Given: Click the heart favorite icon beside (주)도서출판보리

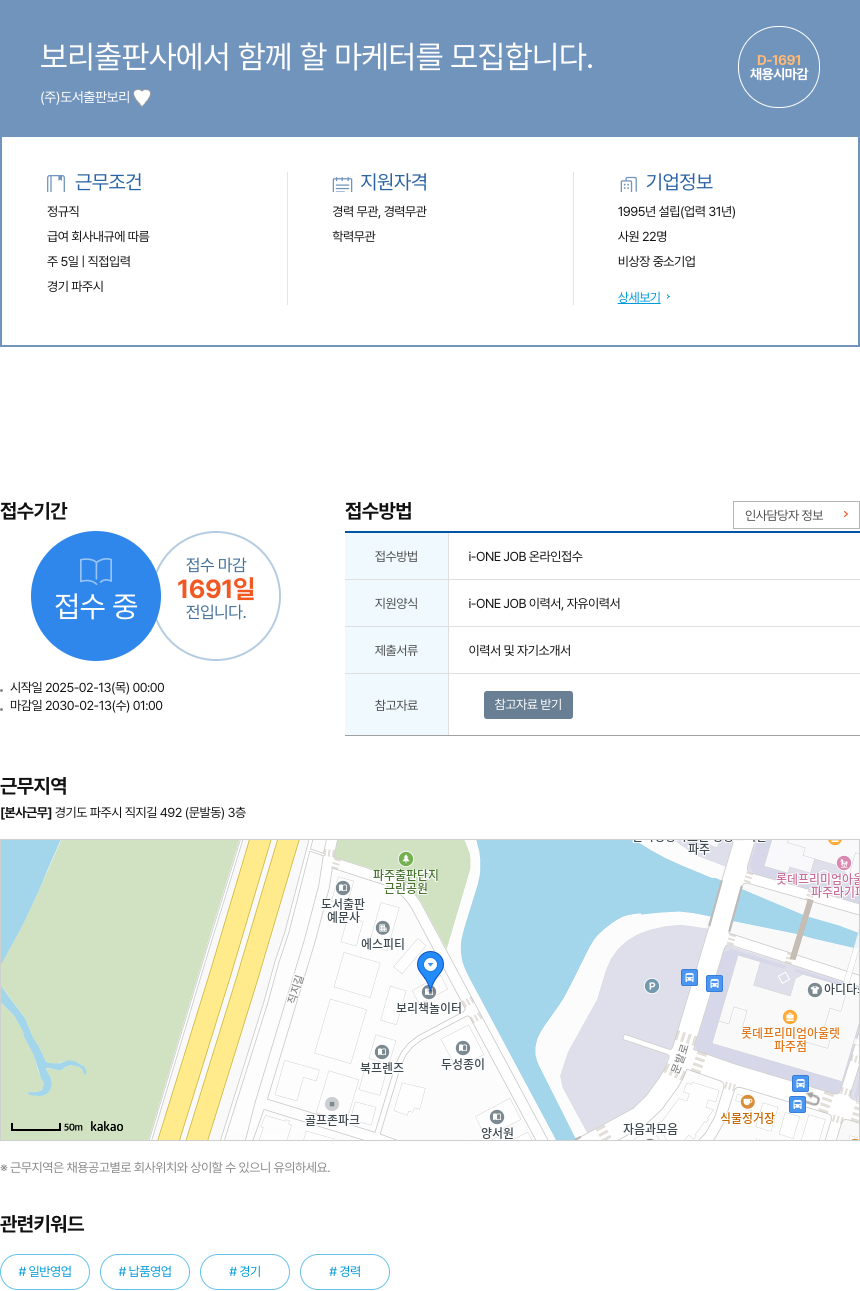Looking at the screenshot, I should tap(142, 97).
